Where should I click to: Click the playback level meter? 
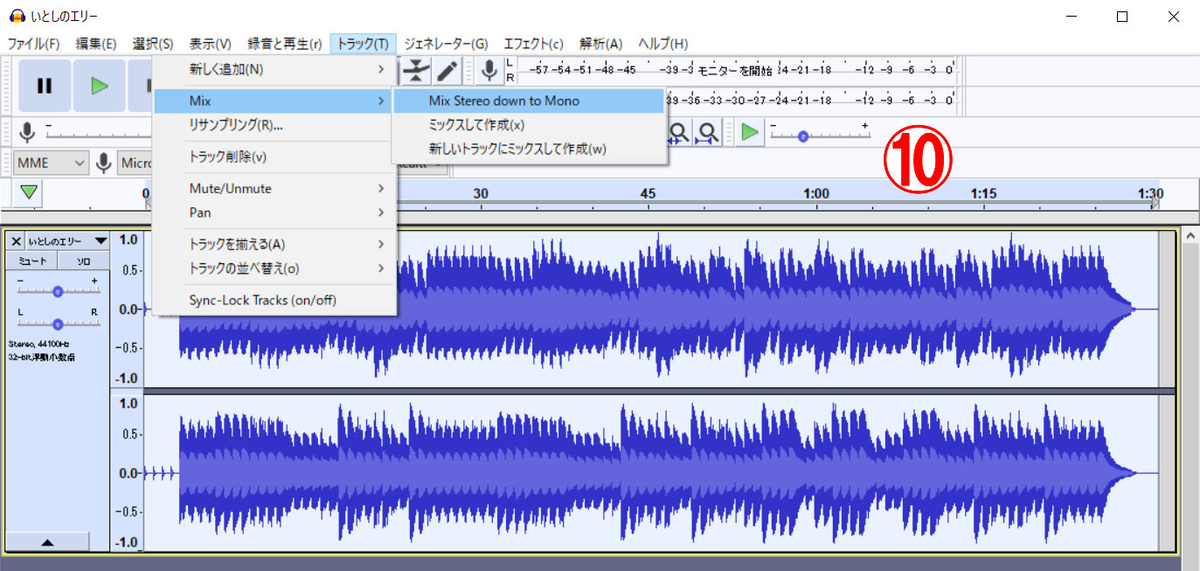coord(810,100)
